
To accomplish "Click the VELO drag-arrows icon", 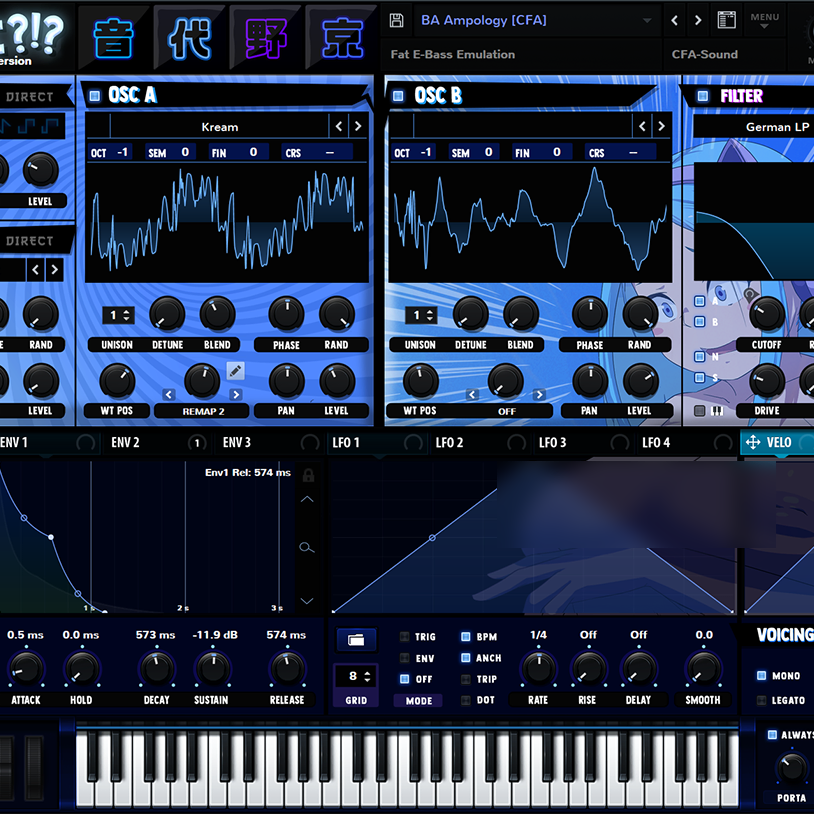I will click(753, 443).
